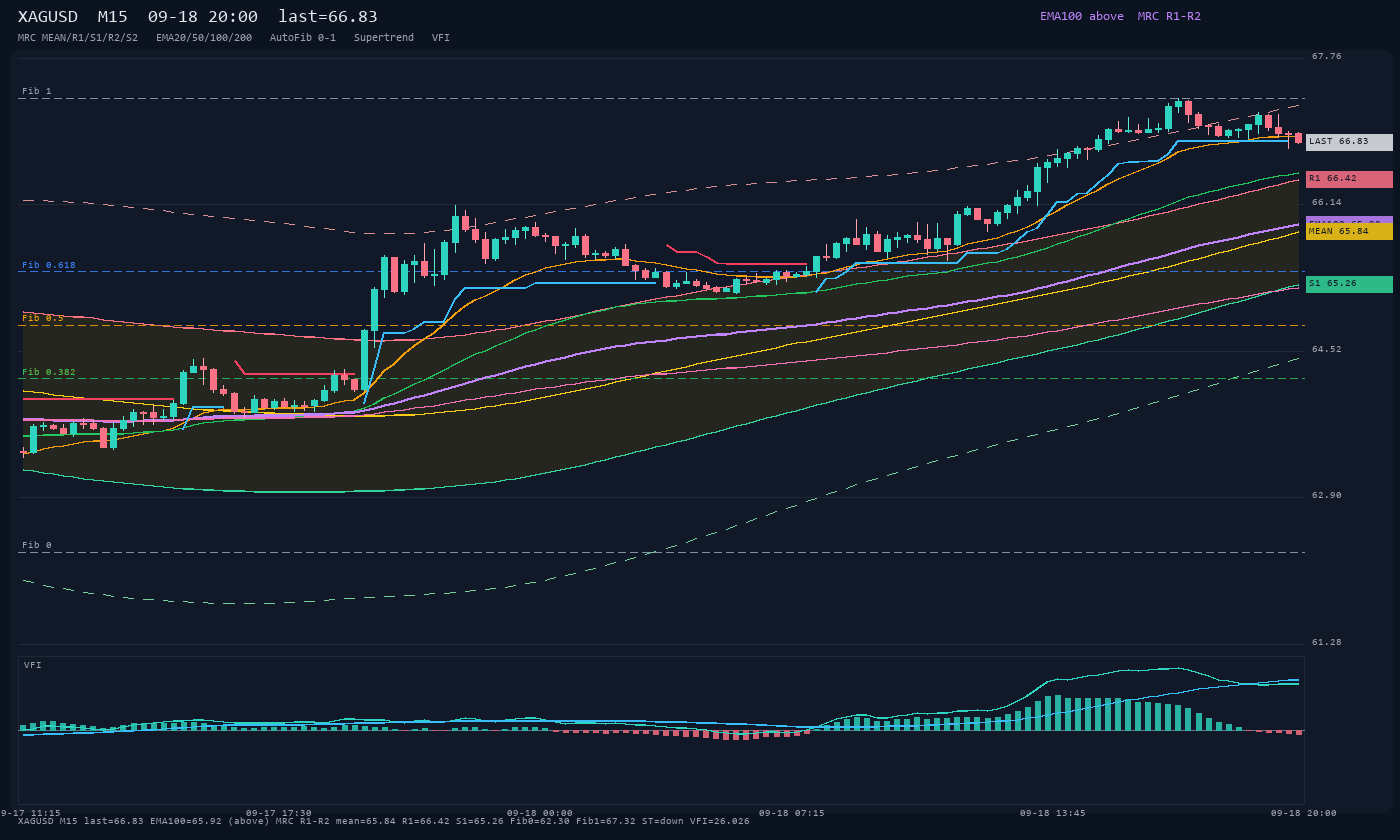
Task: Click the M15 timeframe in the title
Action: 113,17
